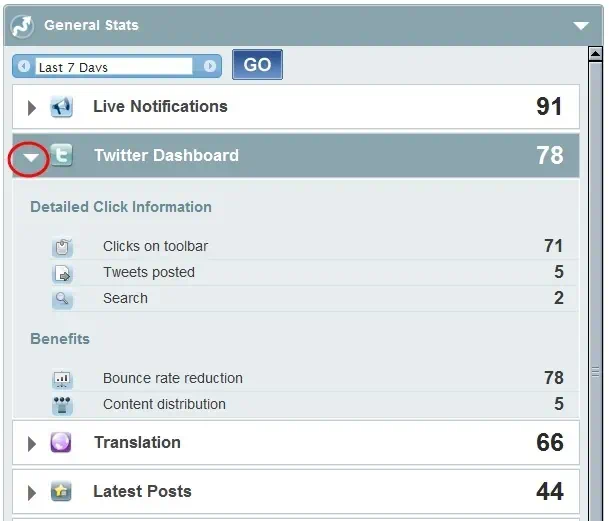
Task: Click the Clicks on toolbar icon
Action: pyautogui.click(x=62, y=247)
